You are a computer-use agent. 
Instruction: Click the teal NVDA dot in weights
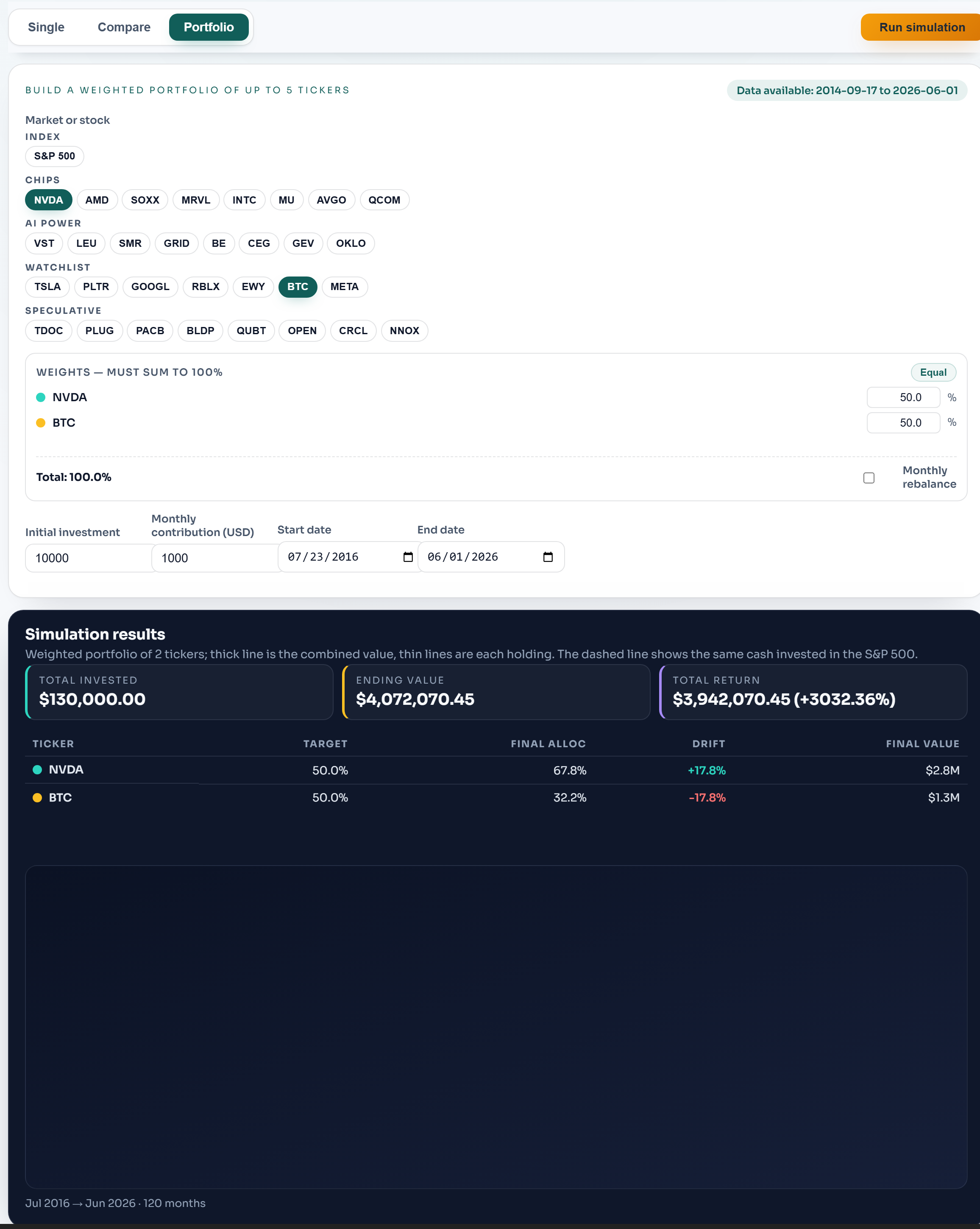coord(40,397)
